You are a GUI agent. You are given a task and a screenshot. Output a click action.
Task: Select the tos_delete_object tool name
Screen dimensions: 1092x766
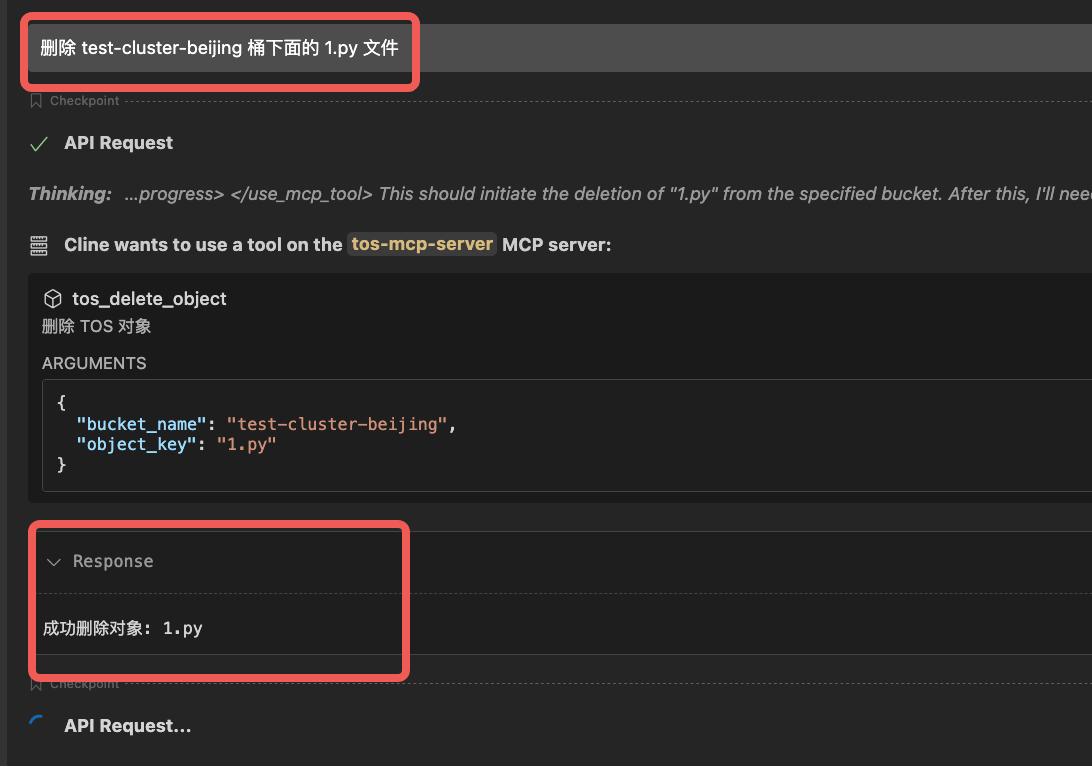click(x=149, y=299)
